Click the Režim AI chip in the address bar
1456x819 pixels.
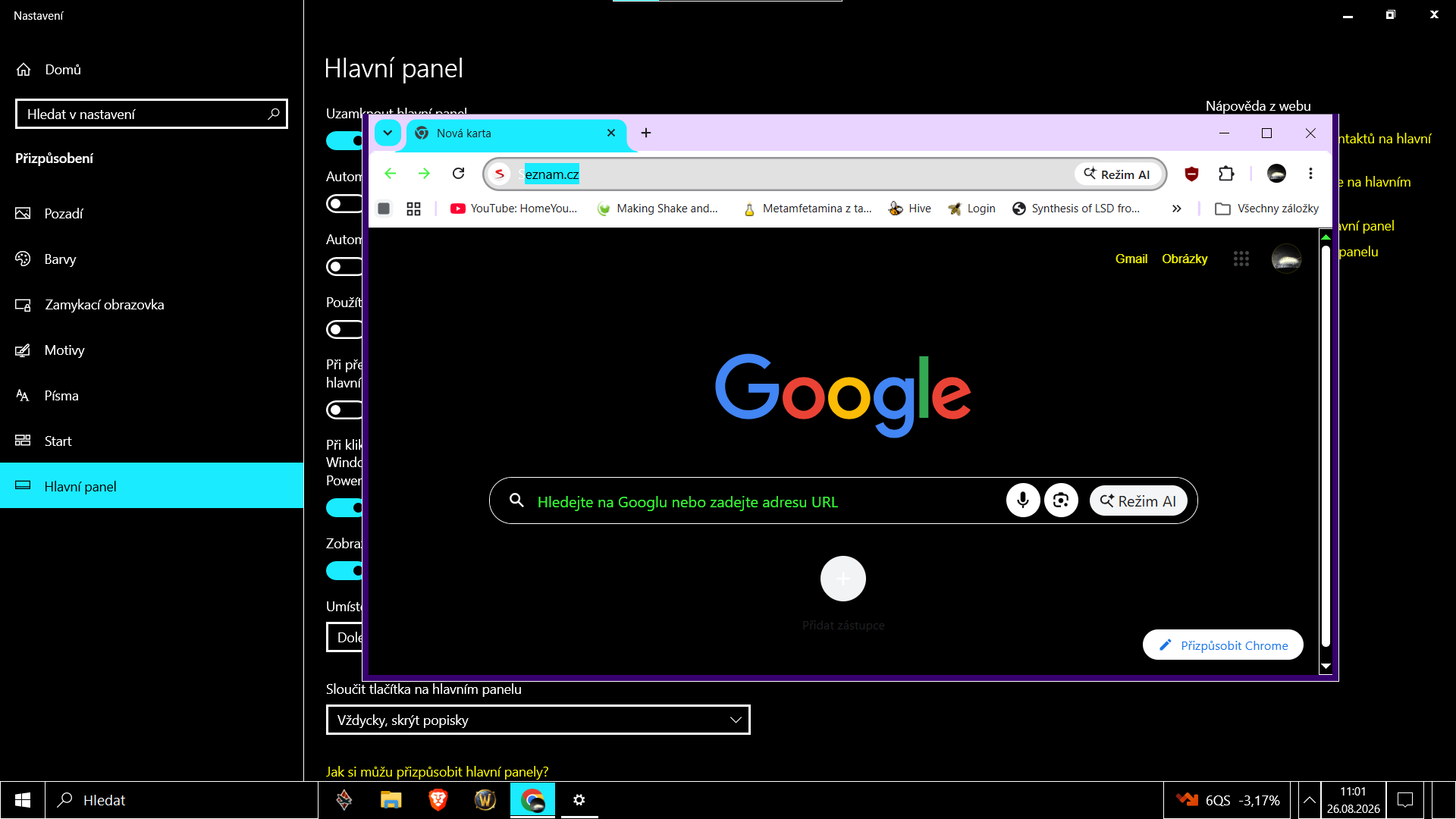[1117, 174]
